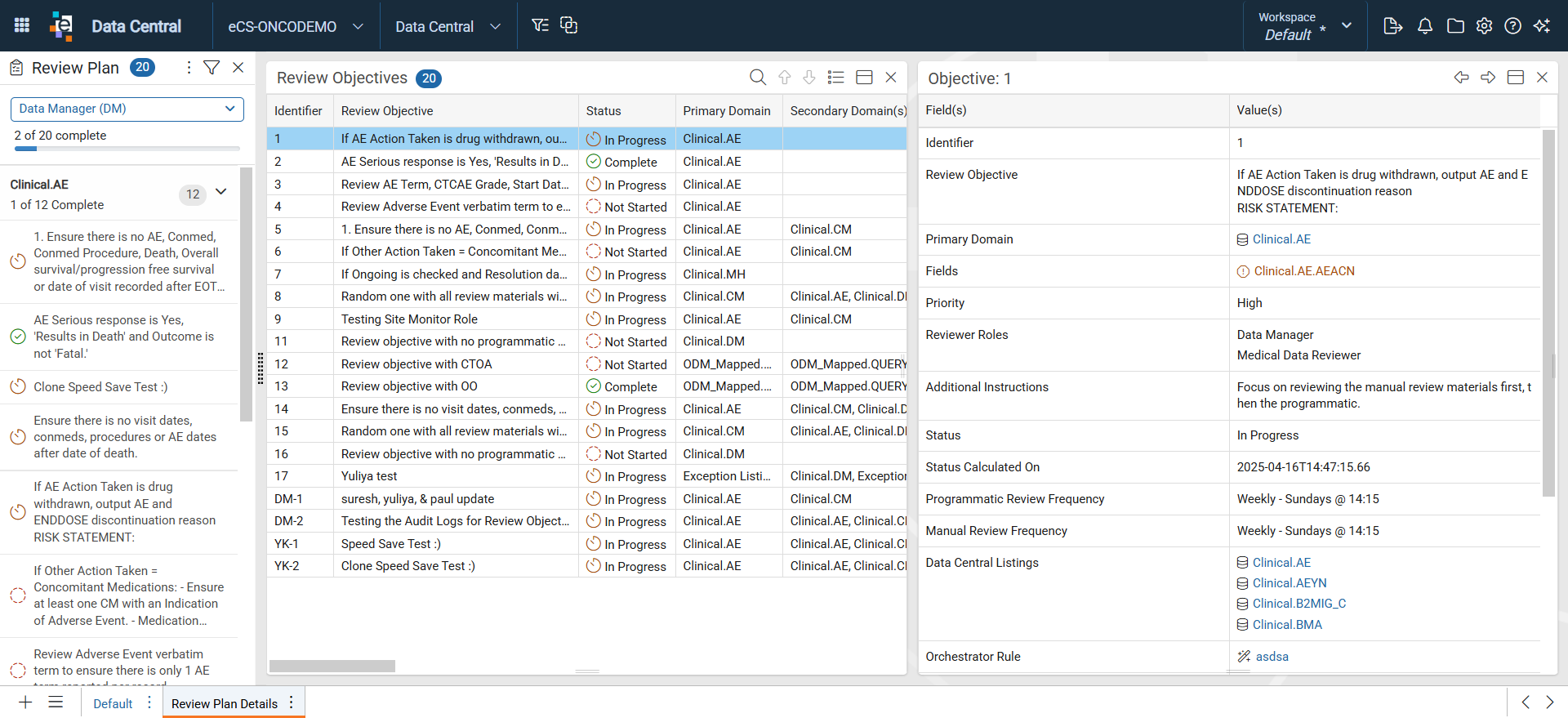Open the apps grid launcher
The height and width of the screenshot is (718, 1568).
pyautogui.click(x=22, y=25)
